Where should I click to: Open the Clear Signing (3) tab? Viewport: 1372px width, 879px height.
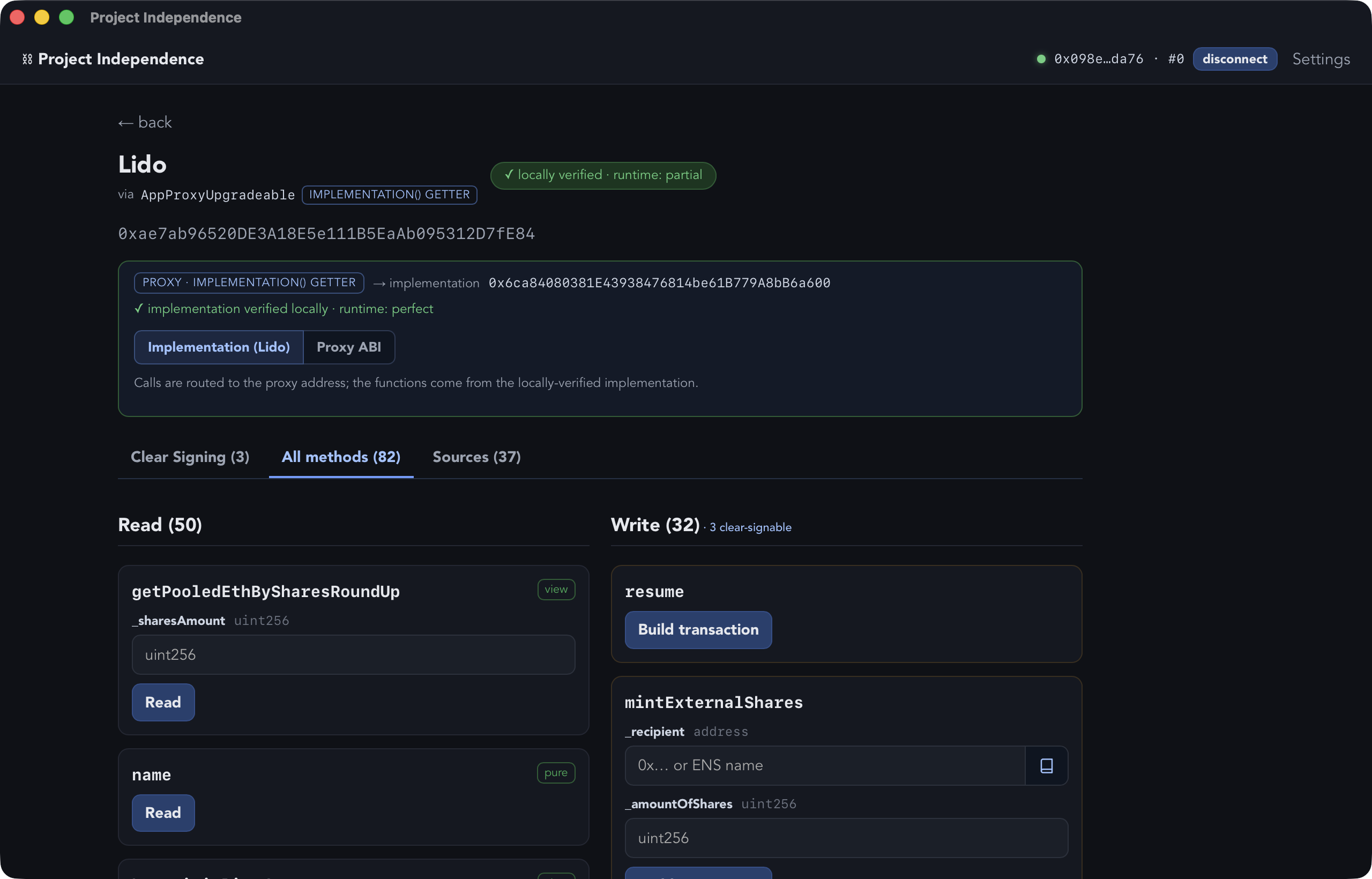click(x=190, y=457)
